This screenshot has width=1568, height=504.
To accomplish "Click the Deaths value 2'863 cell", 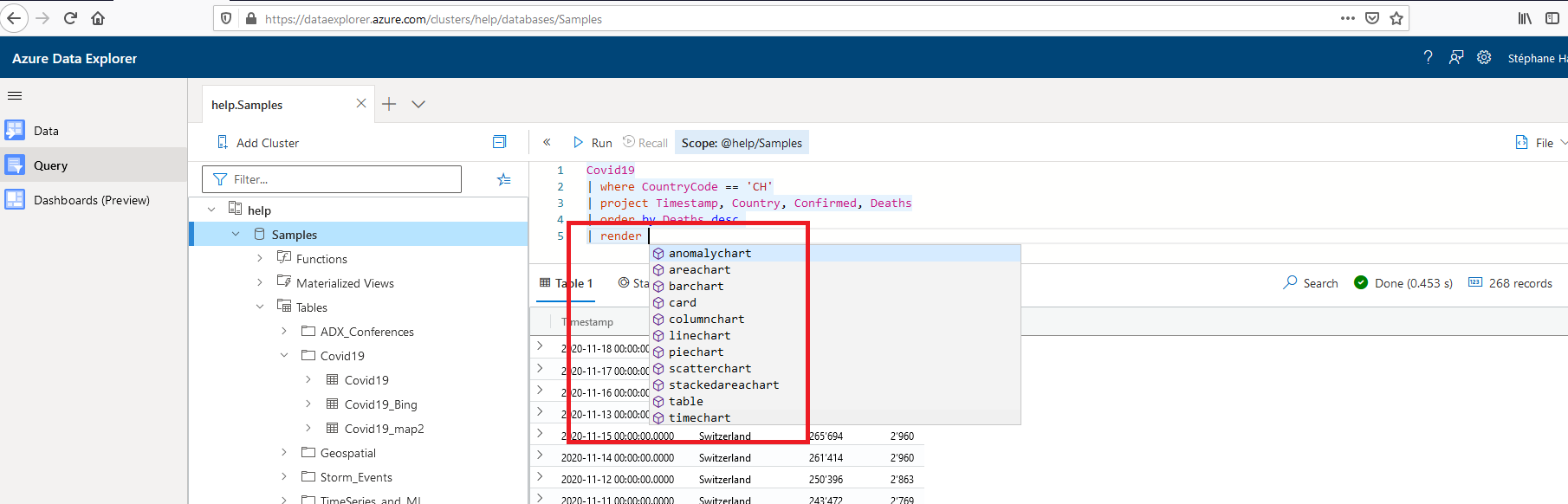I will (902, 480).
